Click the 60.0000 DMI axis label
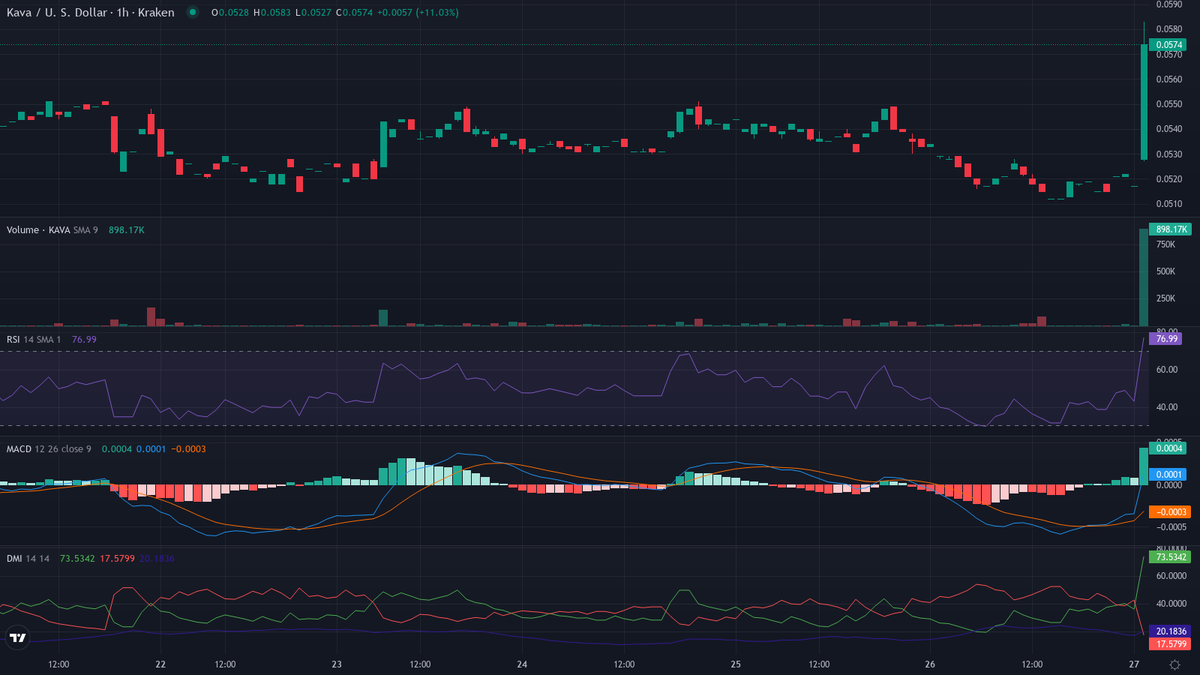The height and width of the screenshot is (675, 1200). pos(1172,576)
